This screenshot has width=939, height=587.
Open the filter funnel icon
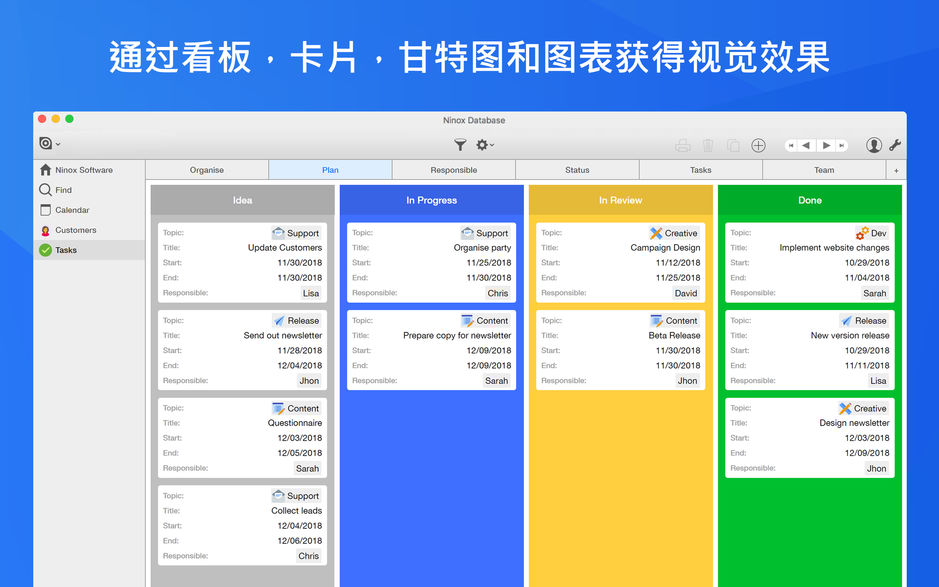(460, 145)
